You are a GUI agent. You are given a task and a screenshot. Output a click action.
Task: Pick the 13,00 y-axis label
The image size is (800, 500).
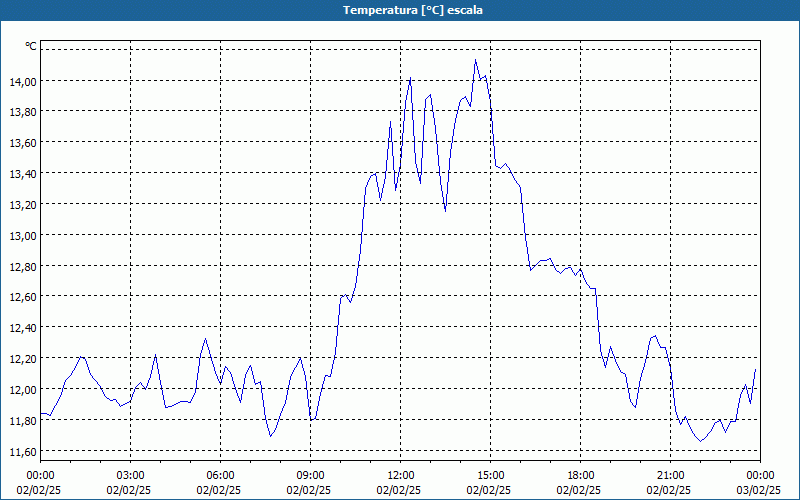(x=23, y=236)
